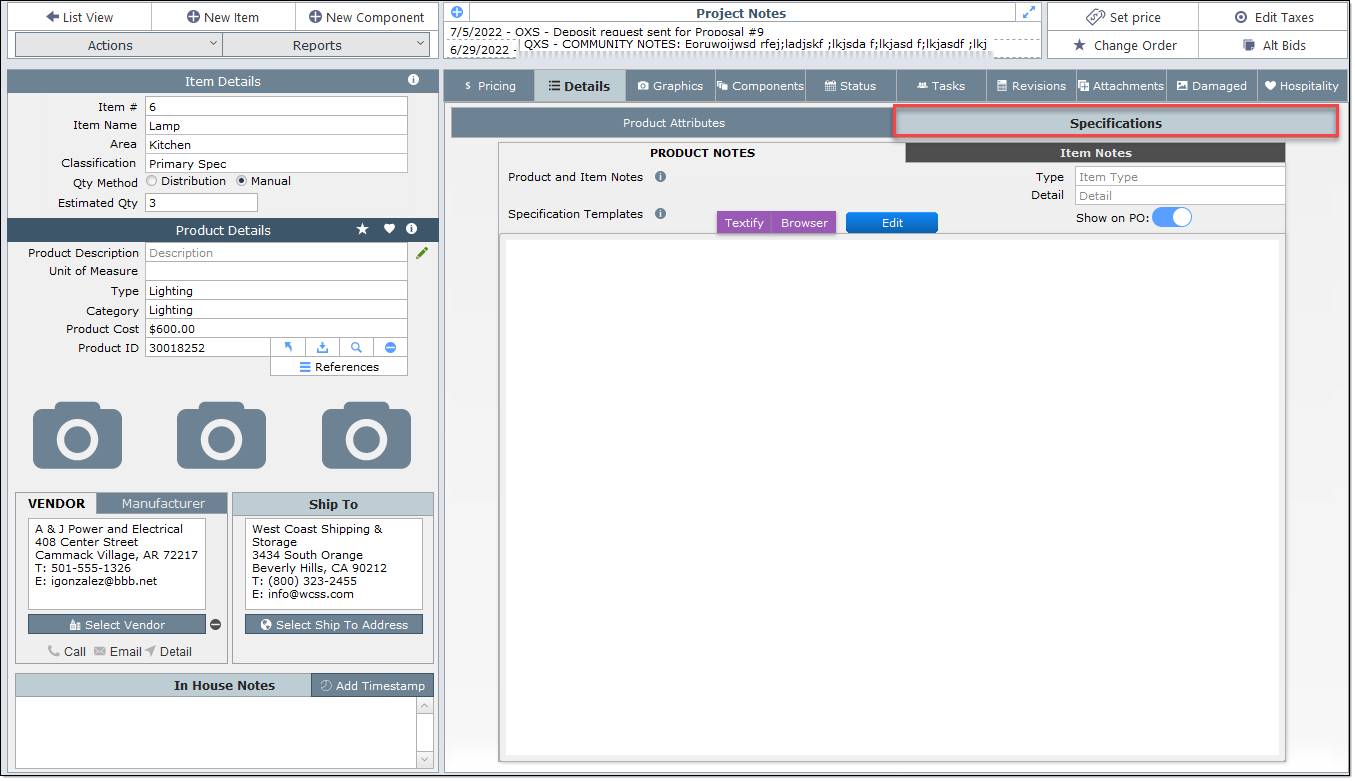Remove vendor with the minus circle icon
1355x781 pixels.
pyautogui.click(x=215, y=625)
